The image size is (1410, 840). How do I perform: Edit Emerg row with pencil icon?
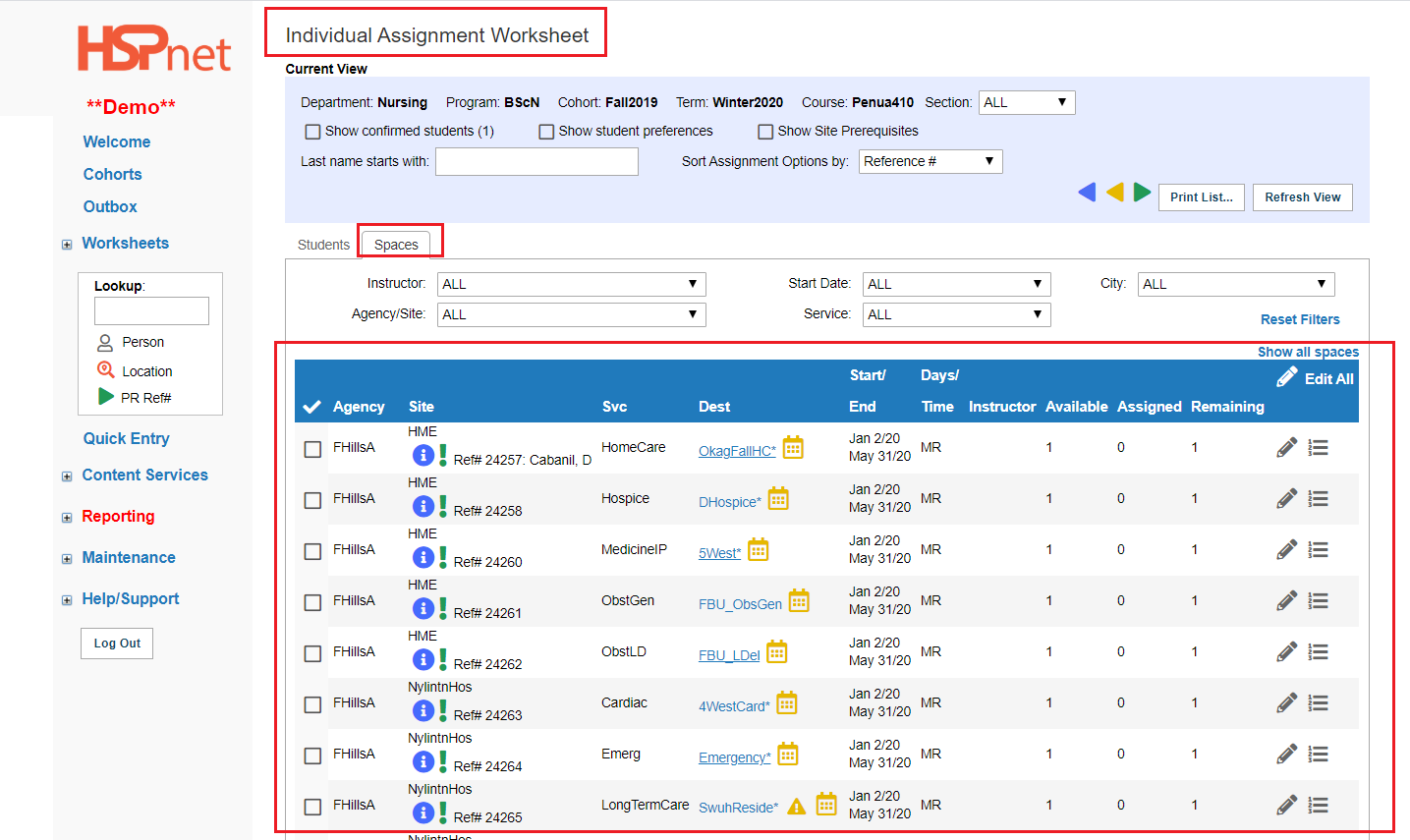point(1287,755)
